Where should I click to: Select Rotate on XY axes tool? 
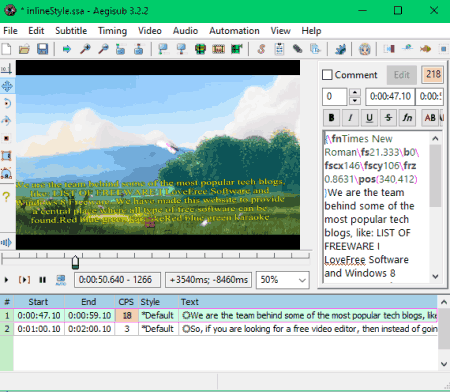(x=7, y=121)
